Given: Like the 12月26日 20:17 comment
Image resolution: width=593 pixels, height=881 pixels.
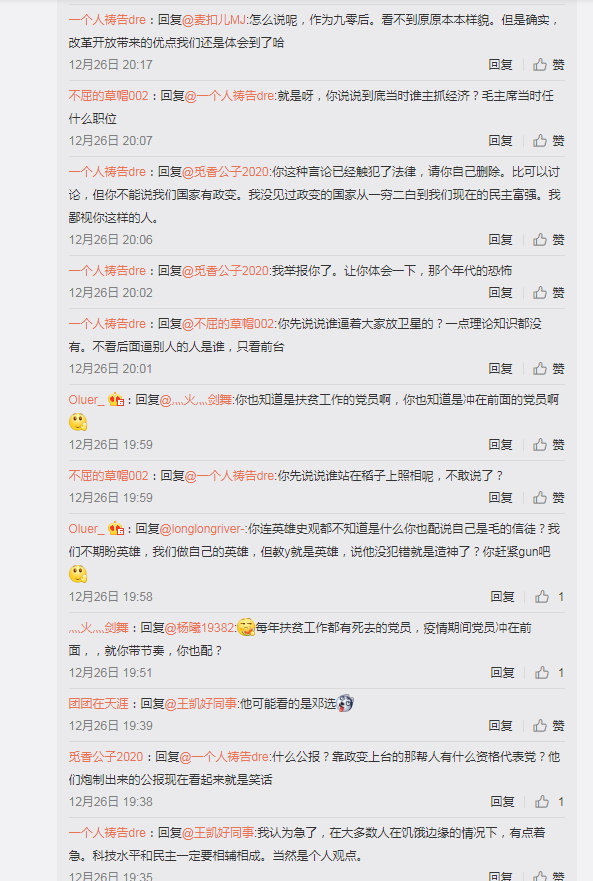Looking at the screenshot, I should click(548, 65).
